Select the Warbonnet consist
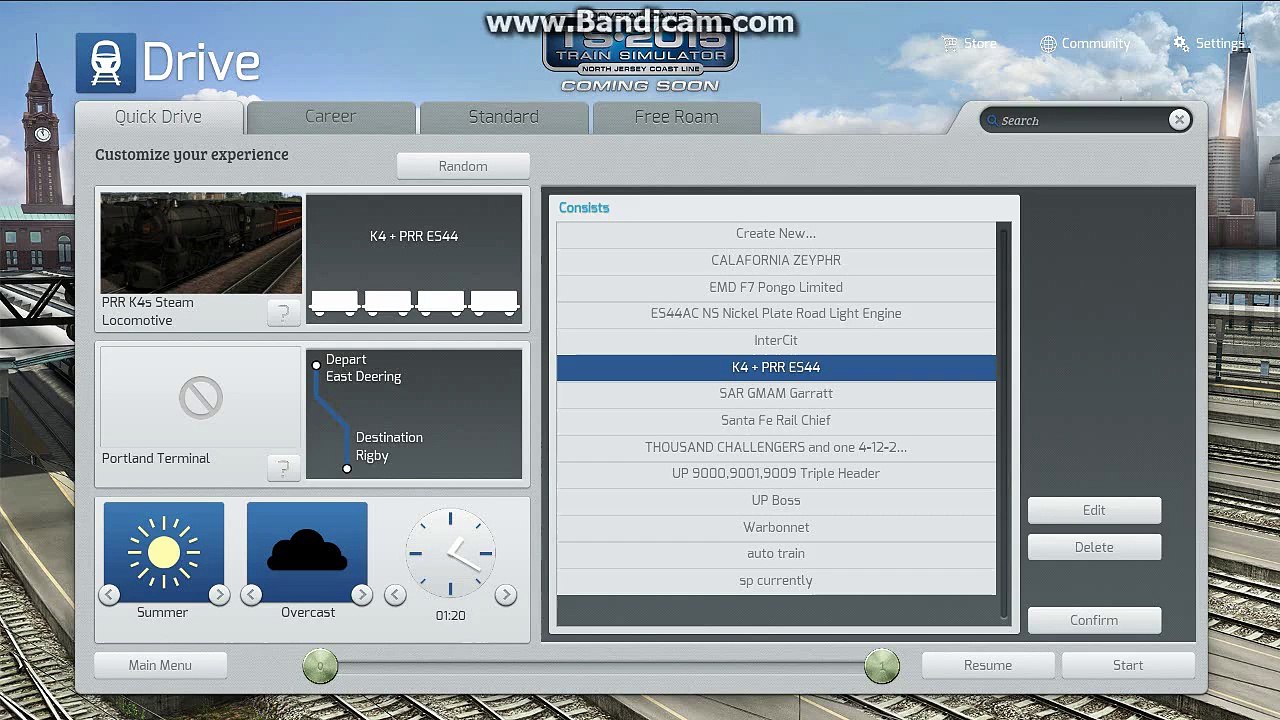This screenshot has width=1280, height=720. click(x=776, y=527)
